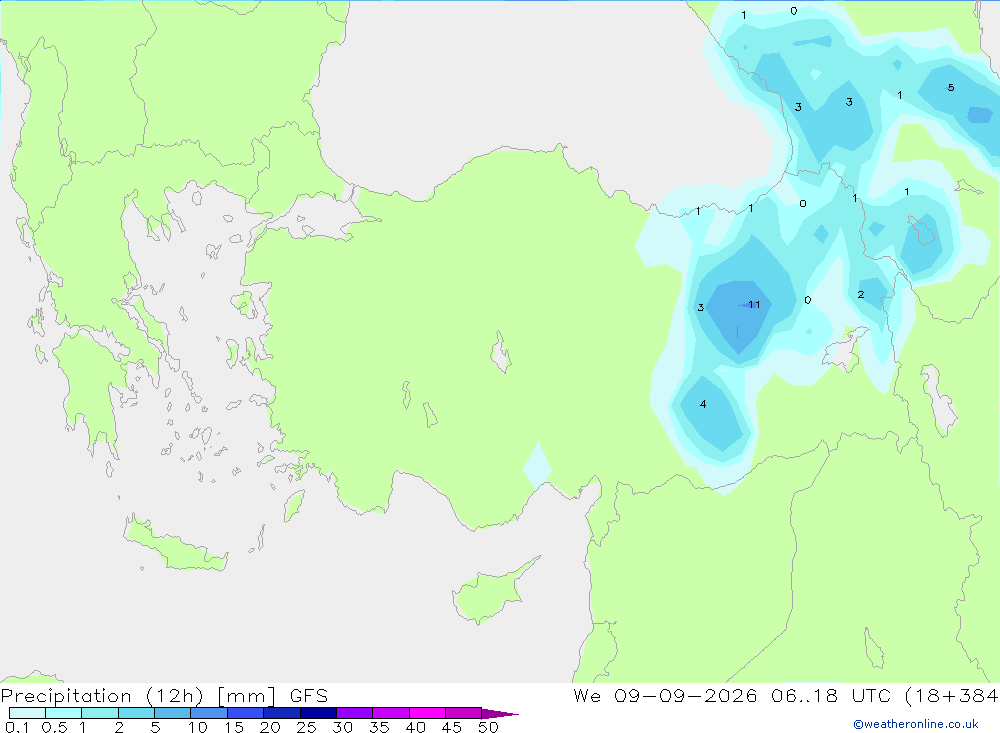This screenshot has height=733, width=1000.
Task: Click the legend label 50
Action: (x=488, y=727)
